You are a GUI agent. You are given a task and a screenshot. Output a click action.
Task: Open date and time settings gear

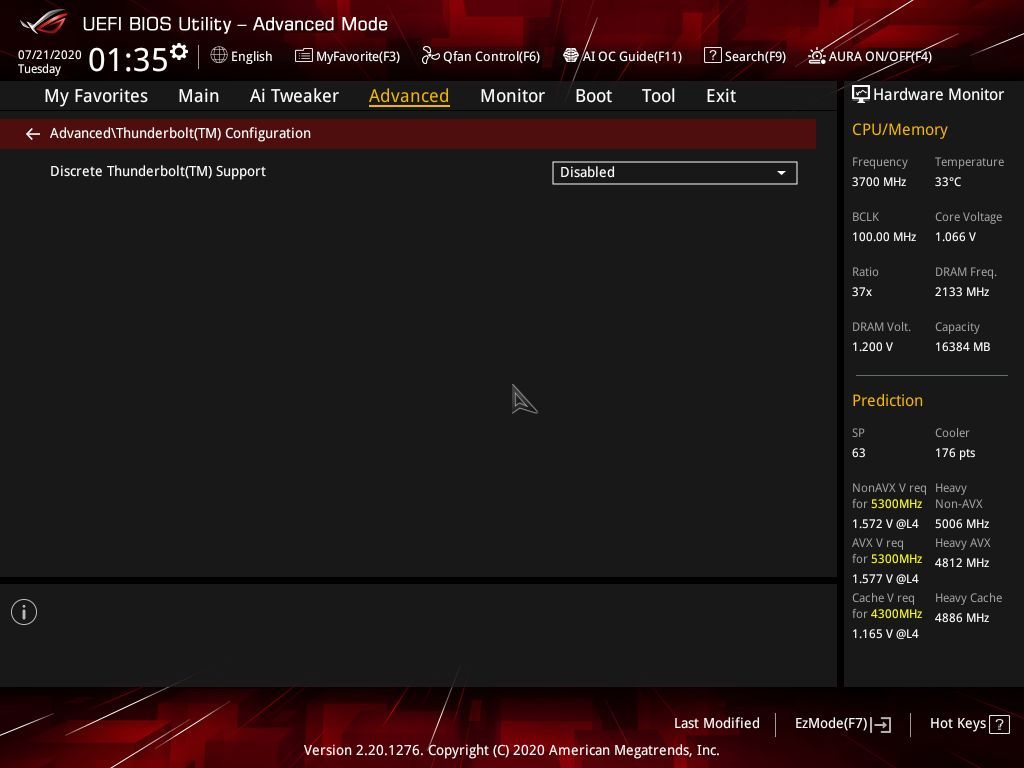[179, 52]
